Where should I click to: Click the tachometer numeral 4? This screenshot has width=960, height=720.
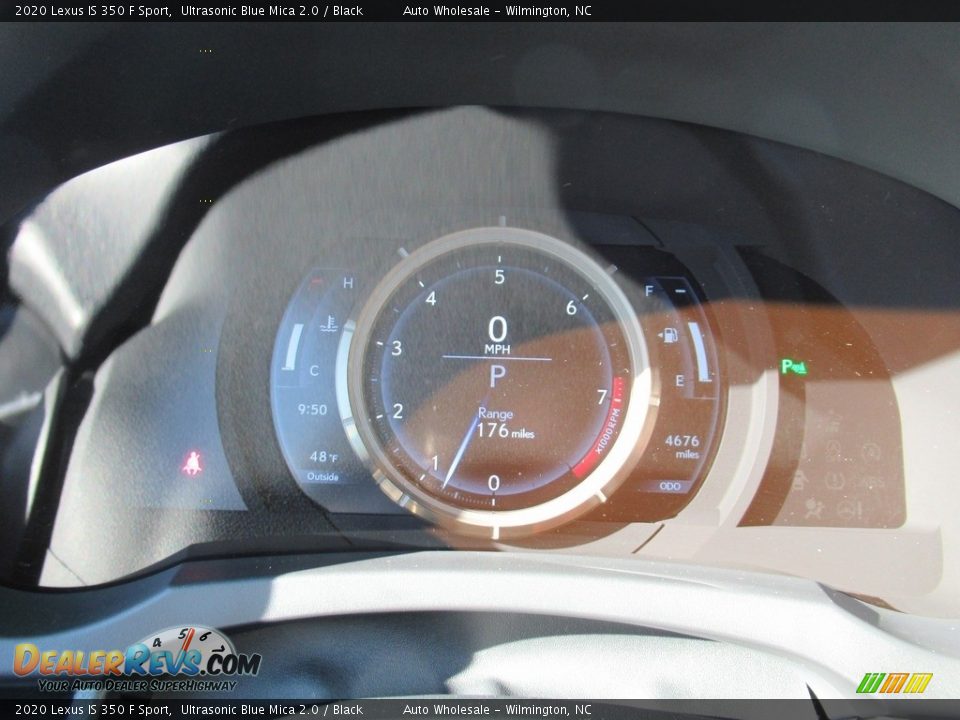click(x=431, y=299)
